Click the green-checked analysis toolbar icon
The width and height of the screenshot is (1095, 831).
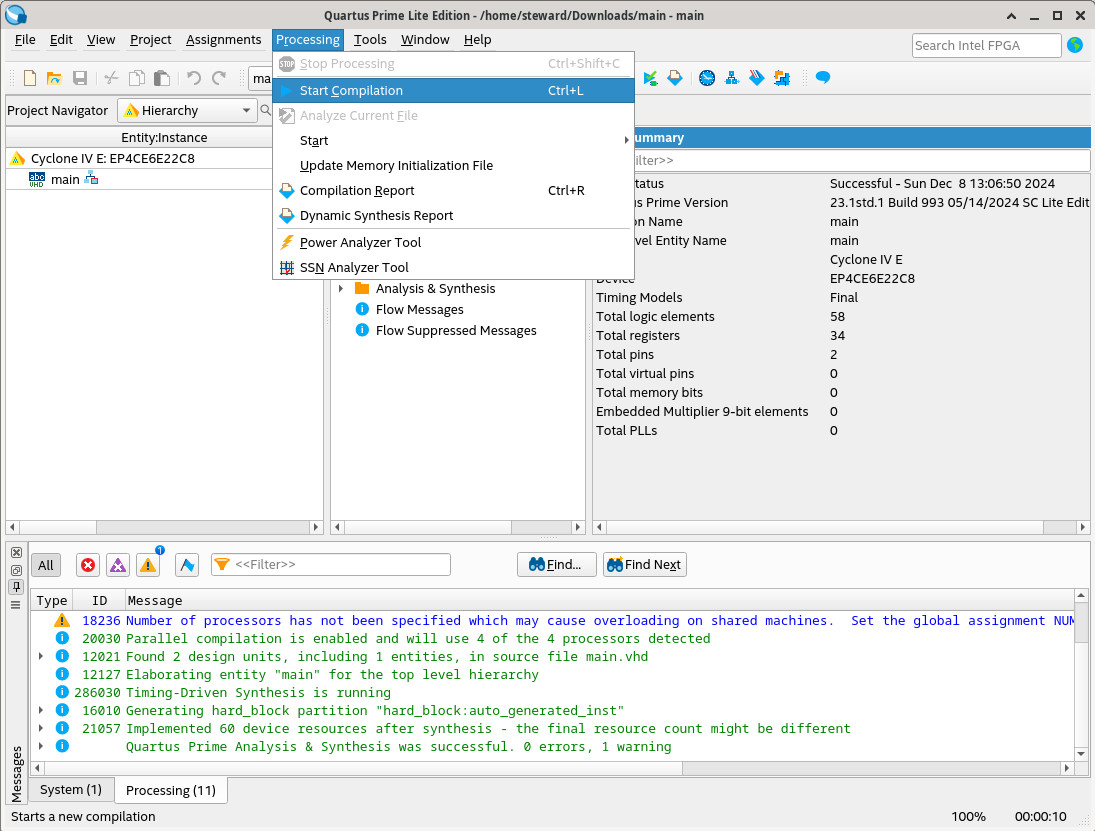coord(650,78)
